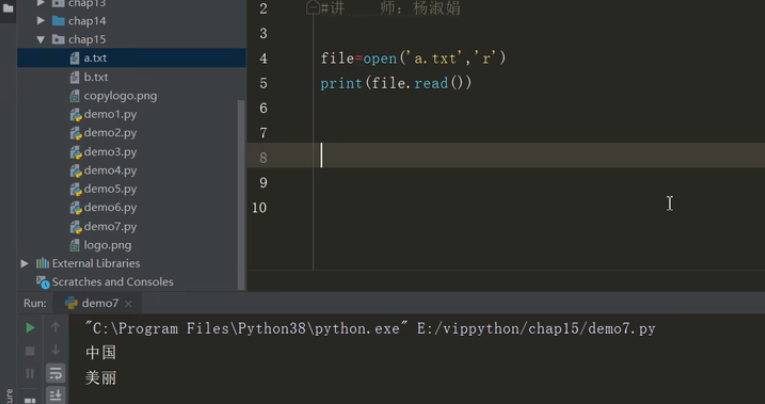Switch to the demo7 run tab
This screenshot has height=404, width=765.
click(100, 303)
